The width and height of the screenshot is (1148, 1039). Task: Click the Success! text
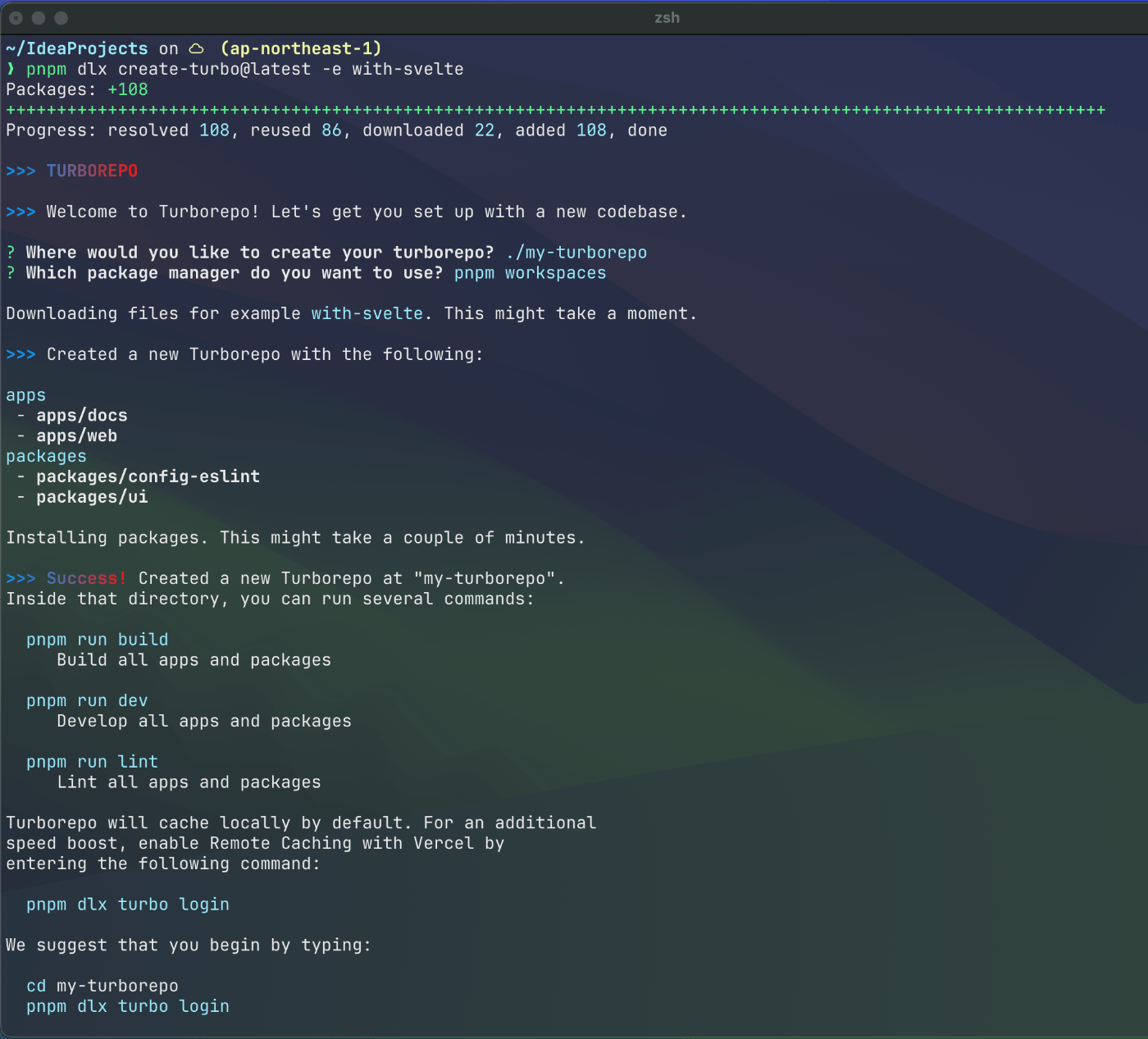pos(87,578)
